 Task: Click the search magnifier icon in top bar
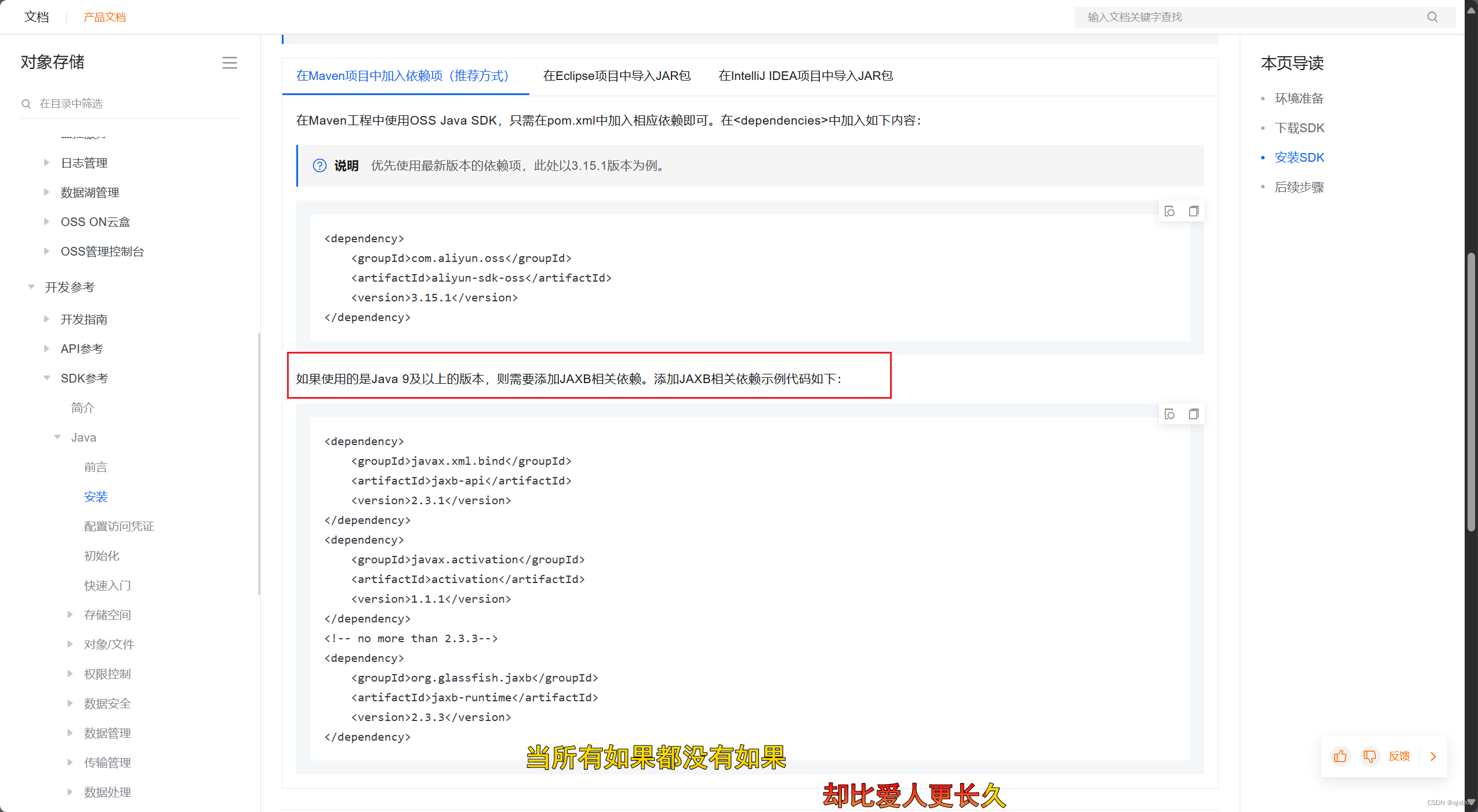point(1432,17)
